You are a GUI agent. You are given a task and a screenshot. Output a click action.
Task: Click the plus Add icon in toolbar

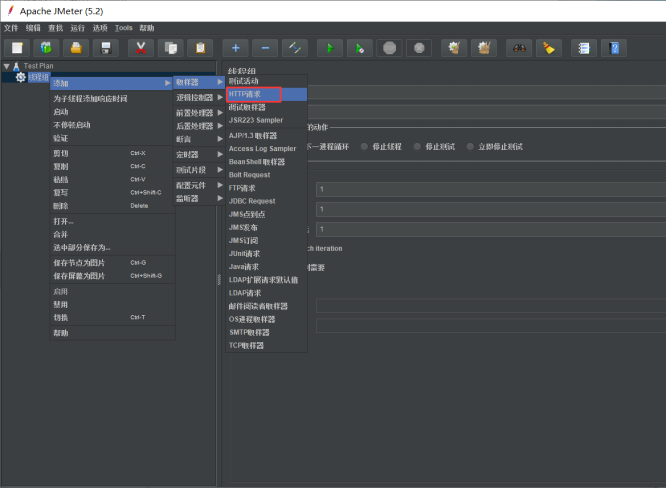pyautogui.click(x=236, y=48)
